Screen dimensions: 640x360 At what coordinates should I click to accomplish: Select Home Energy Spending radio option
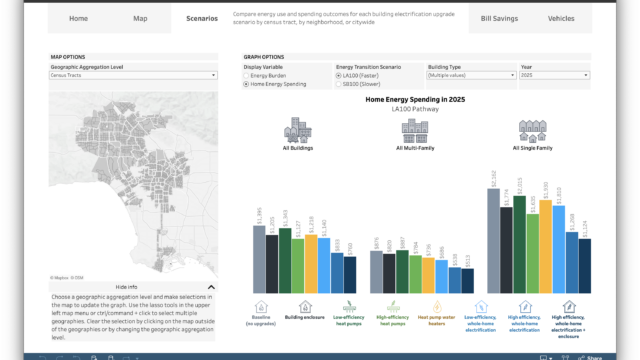click(x=246, y=84)
